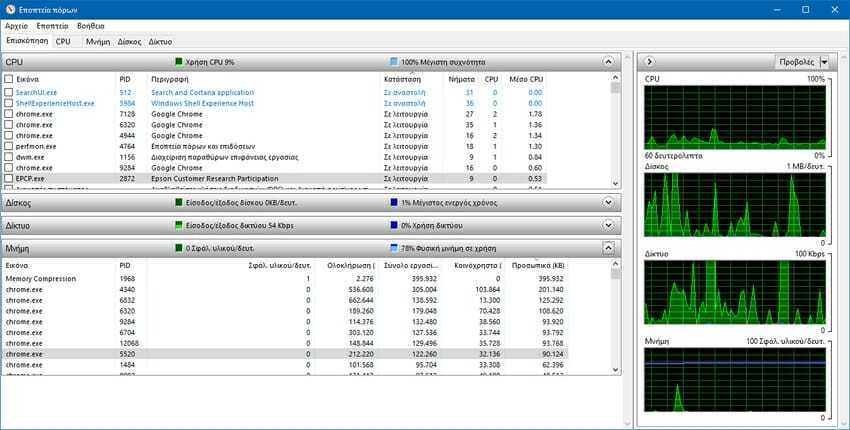Collapse the Μνήμη section chevron
This screenshot has width=850, height=430.
coord(608,248)
